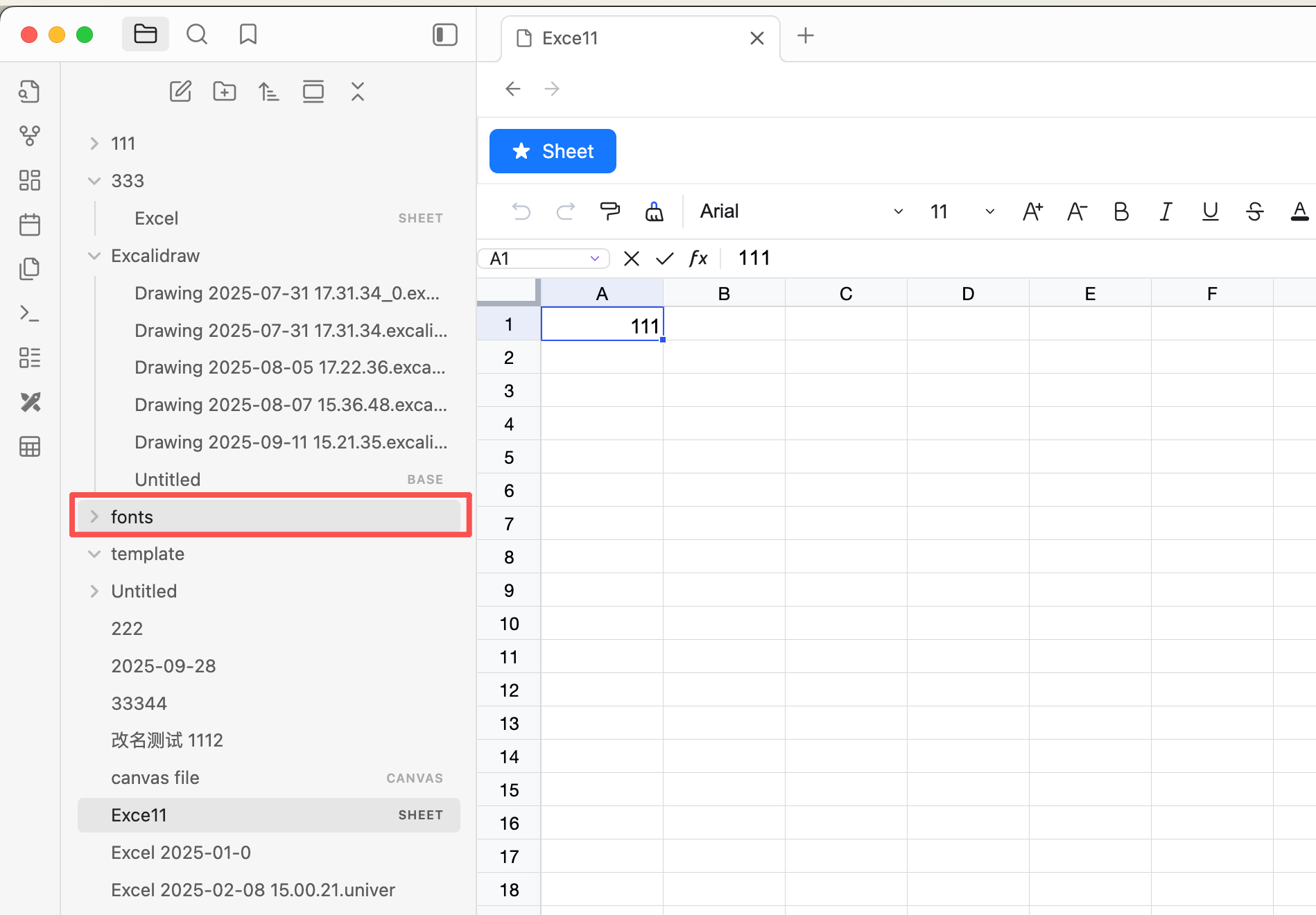
Task: Open the calendar daily note icon
Action: pos(30,225)
